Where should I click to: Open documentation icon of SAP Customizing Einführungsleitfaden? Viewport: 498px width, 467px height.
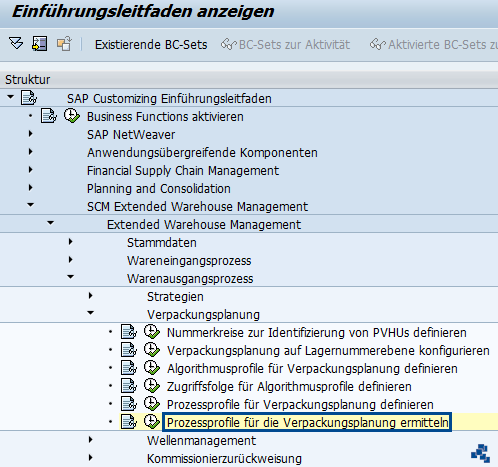click(x=29, y=98)
